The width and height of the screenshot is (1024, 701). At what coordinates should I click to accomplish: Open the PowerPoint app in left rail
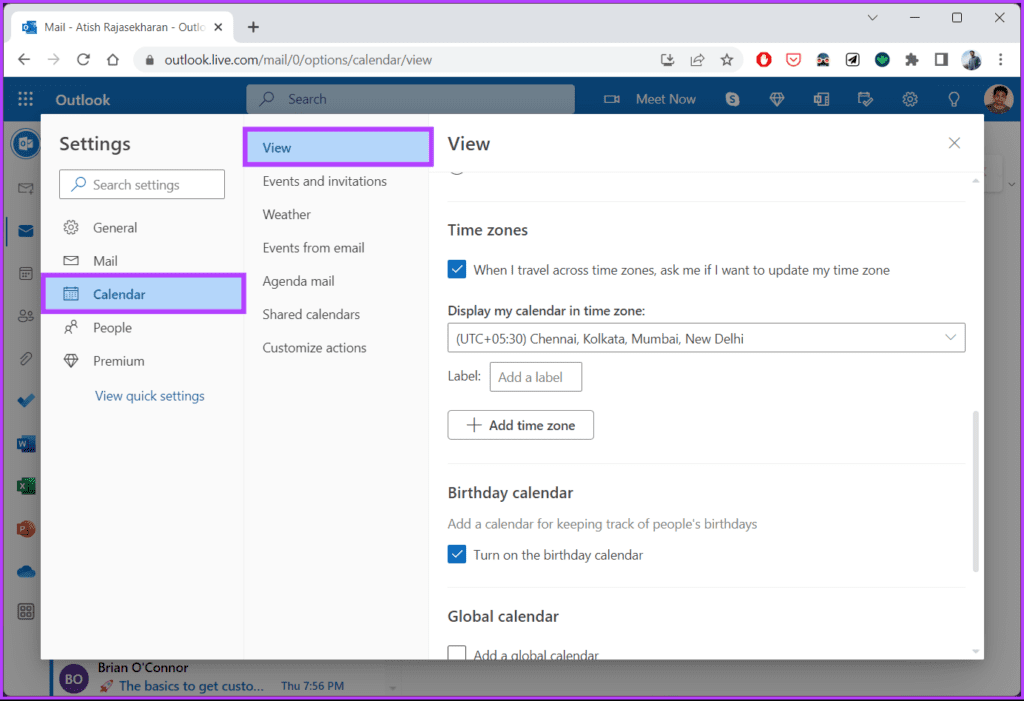26,529
